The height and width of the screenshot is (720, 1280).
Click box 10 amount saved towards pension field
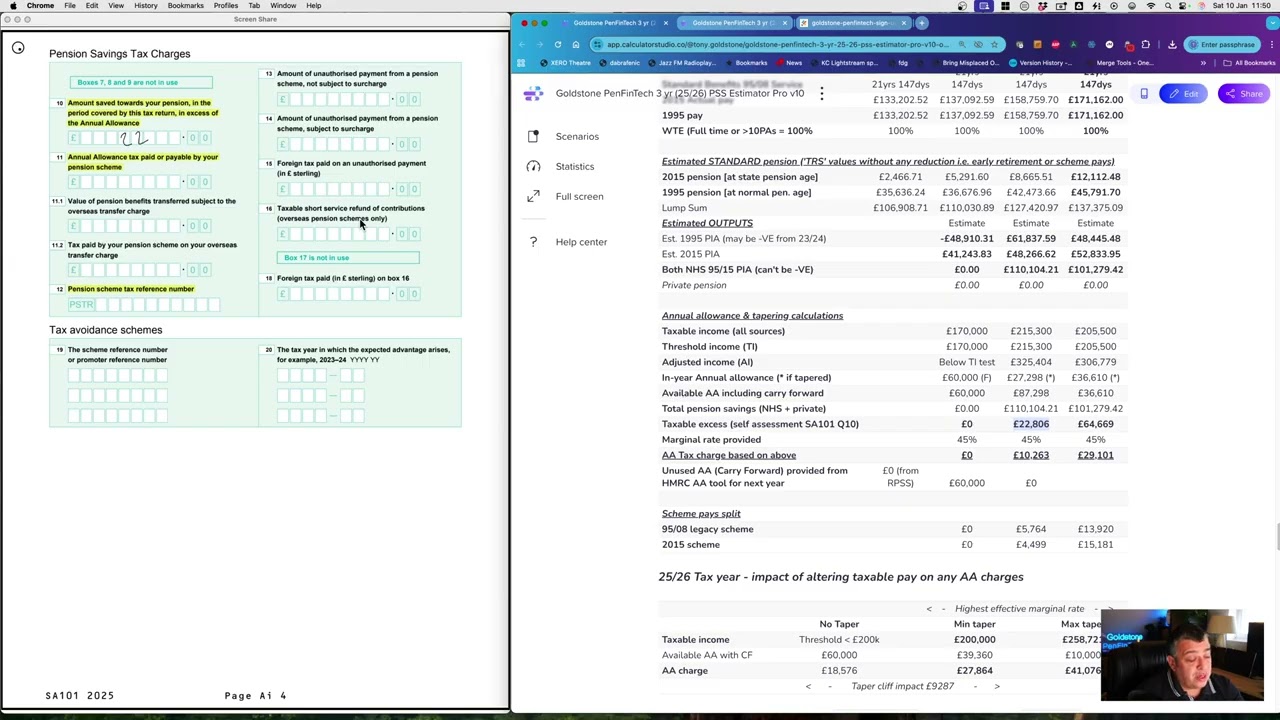point(140,137)
